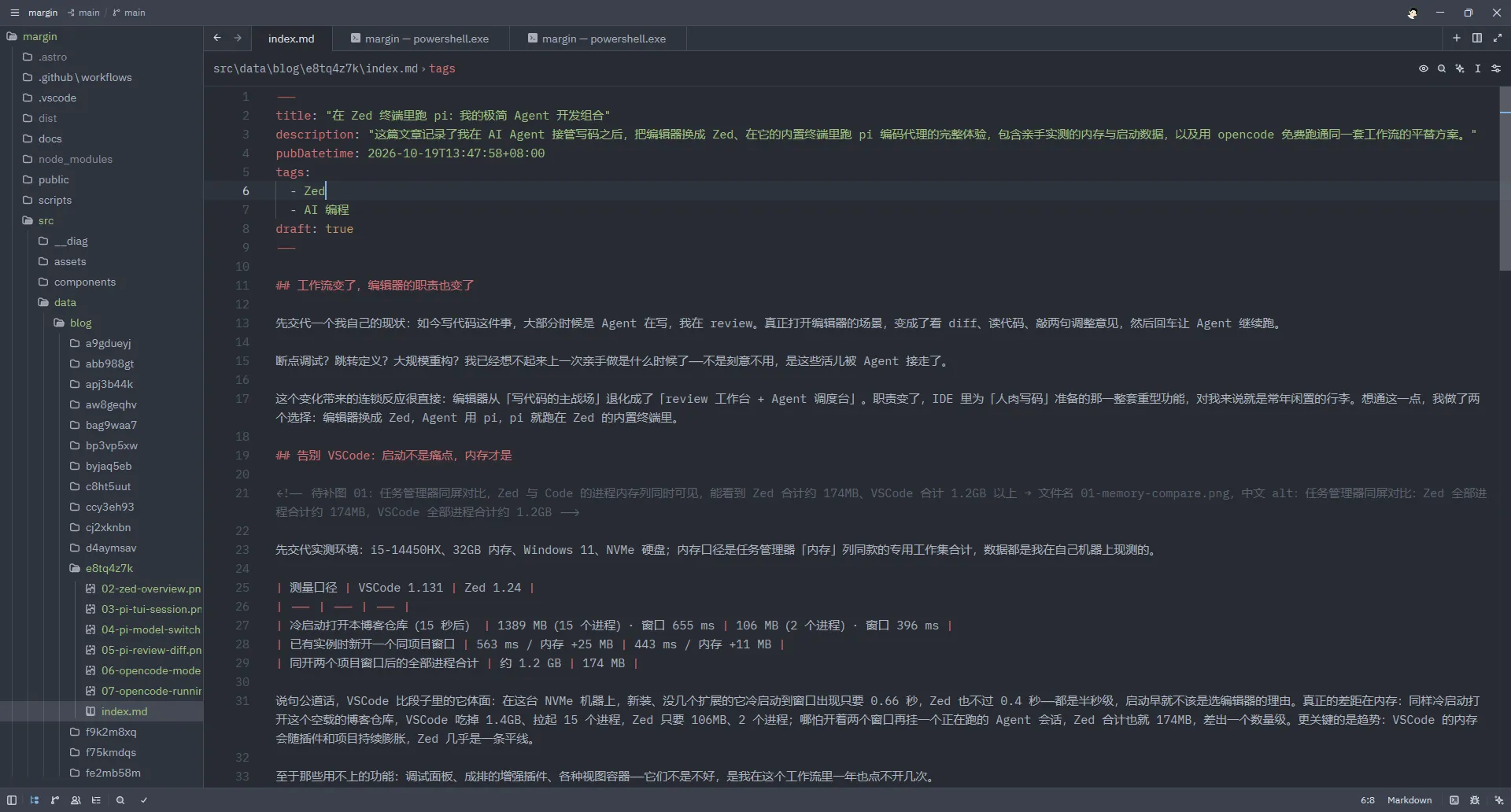
Task: Open 02-zed-overview.png file
Action: [102, 589]
